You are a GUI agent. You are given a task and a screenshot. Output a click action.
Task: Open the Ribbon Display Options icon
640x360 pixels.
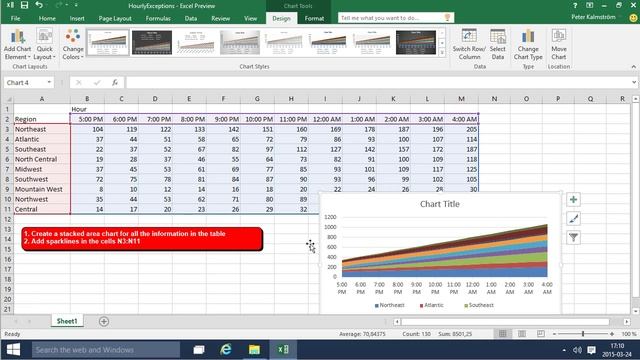(x=590, y=5)
